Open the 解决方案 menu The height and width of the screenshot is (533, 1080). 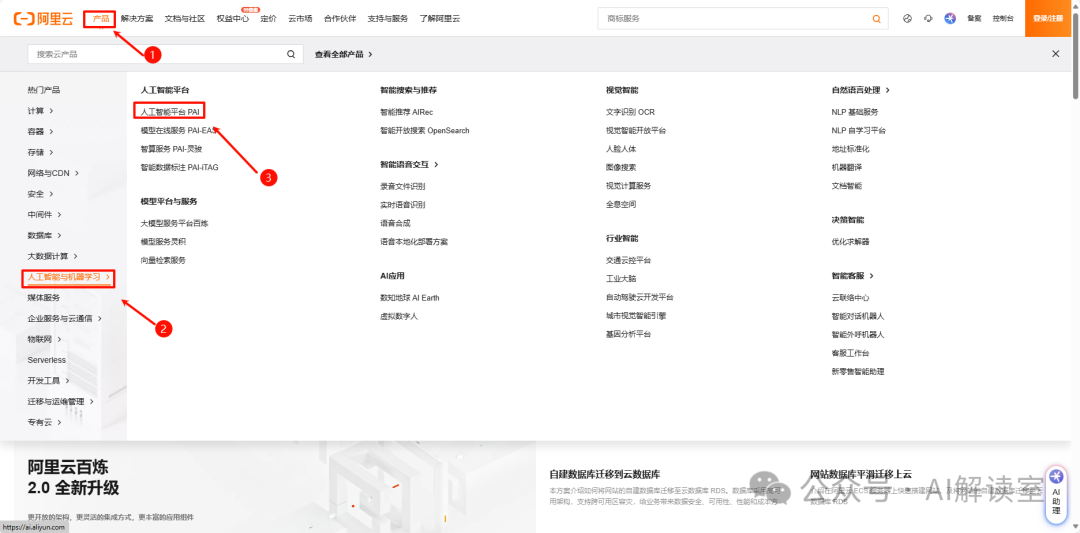137,19
